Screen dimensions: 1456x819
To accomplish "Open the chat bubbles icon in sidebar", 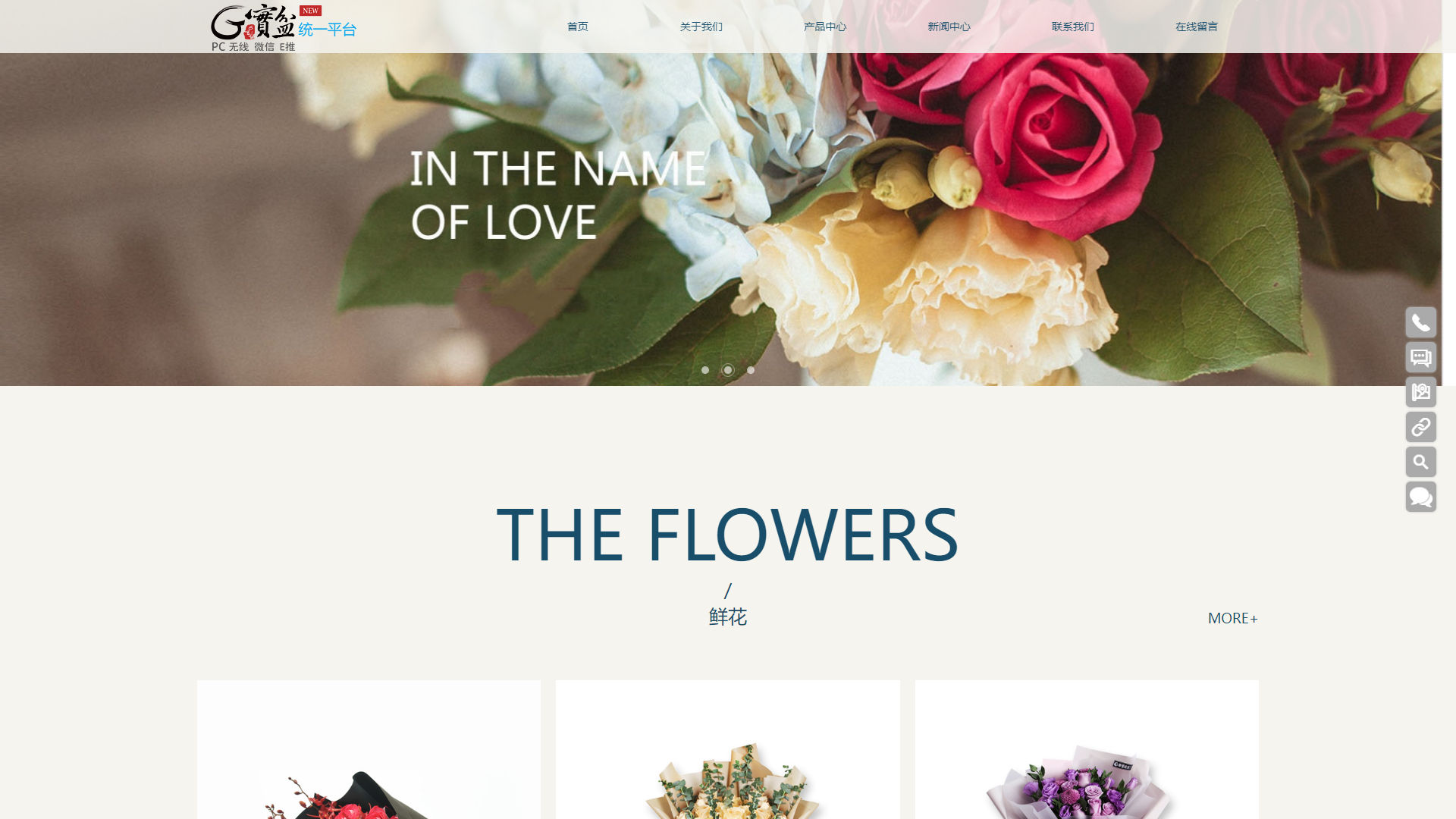I will [1420, 497].
